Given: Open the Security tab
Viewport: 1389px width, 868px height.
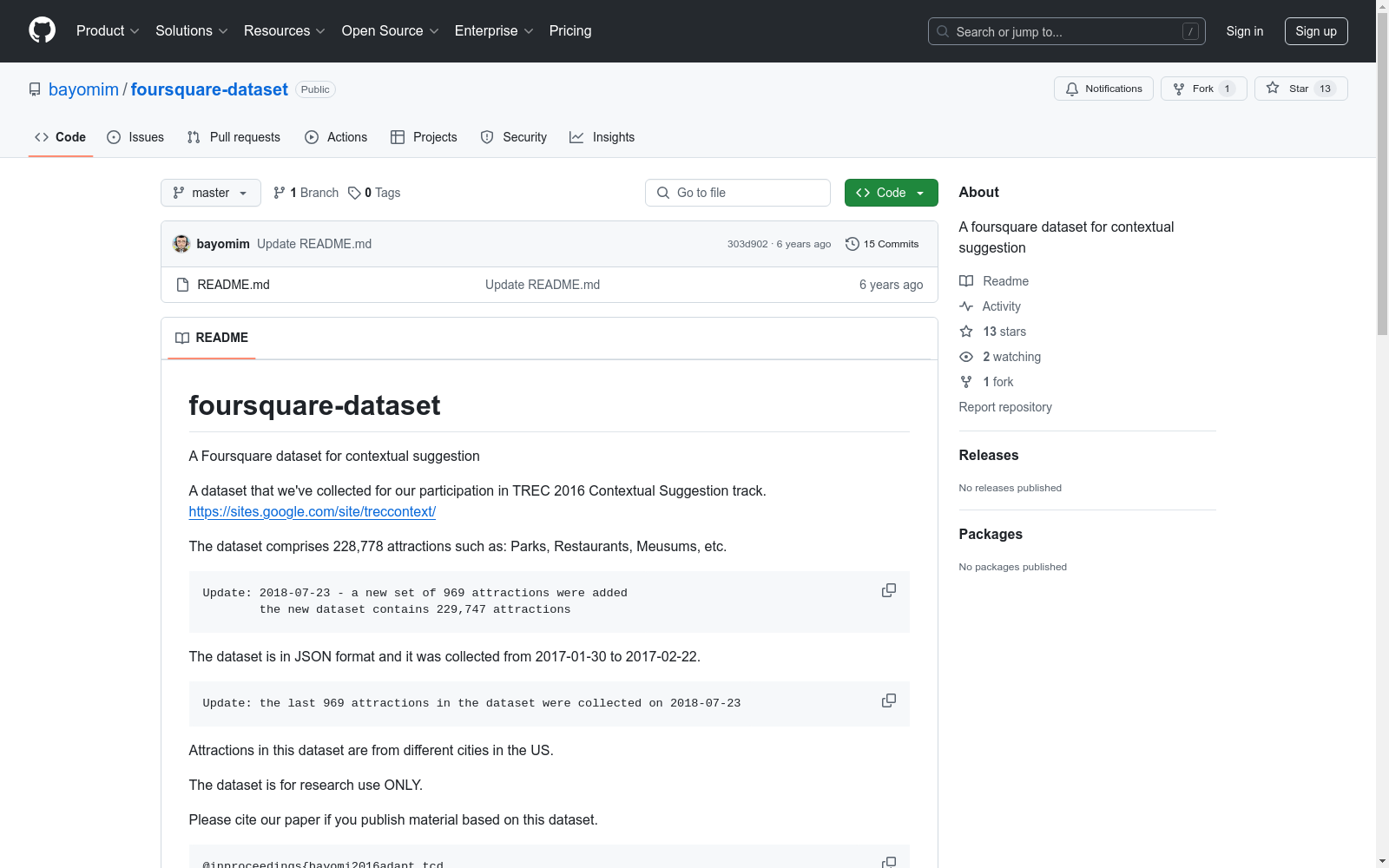Looking at the screenshot, I should click(514, 137).
